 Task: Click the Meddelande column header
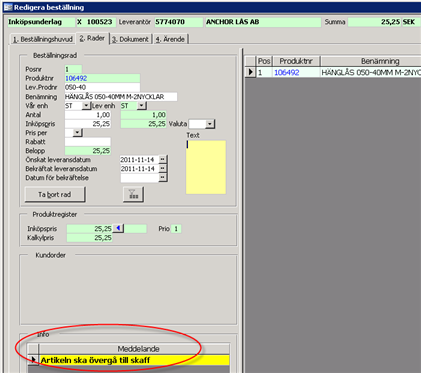click(134, 349)
